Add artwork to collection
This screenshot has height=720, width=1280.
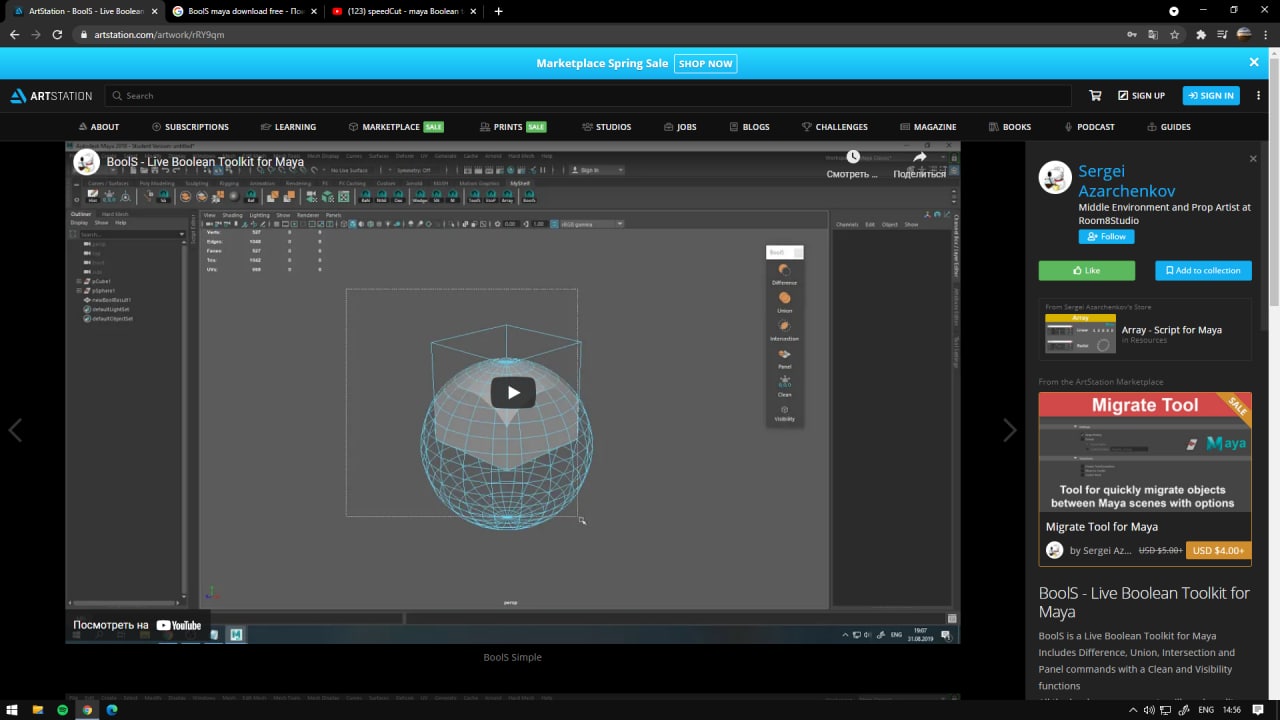pyautogui.click(x=1203, y=270)
